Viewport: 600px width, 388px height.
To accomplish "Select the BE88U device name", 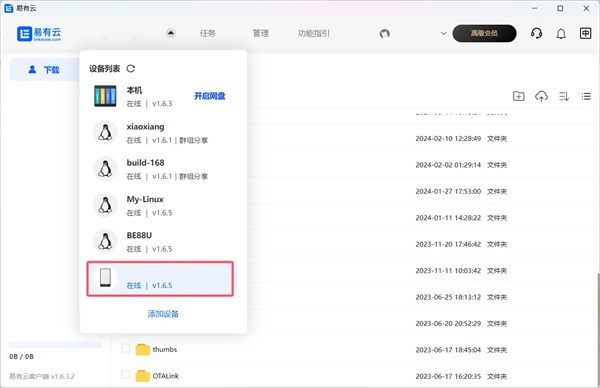I will tap(139, 235).
